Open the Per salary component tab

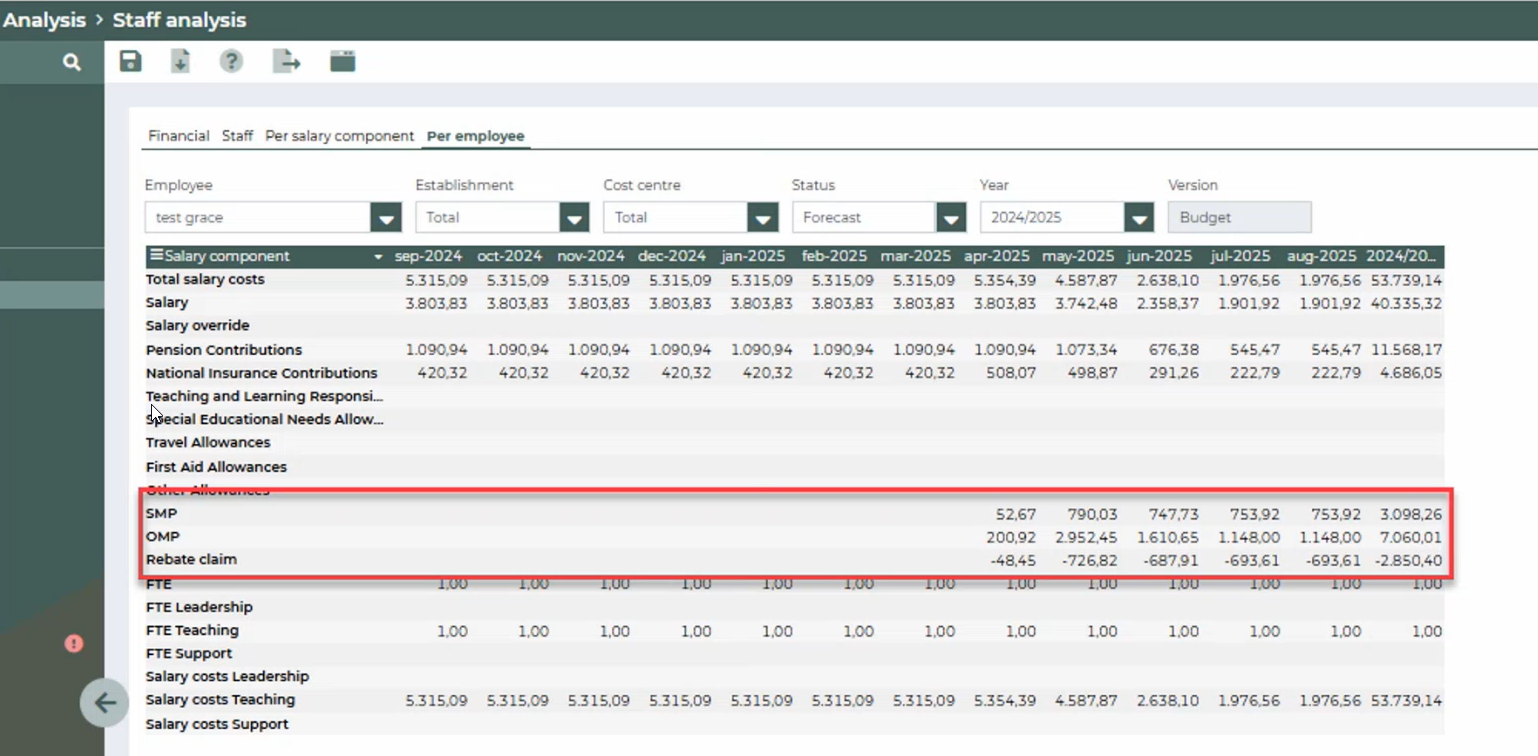339,136
